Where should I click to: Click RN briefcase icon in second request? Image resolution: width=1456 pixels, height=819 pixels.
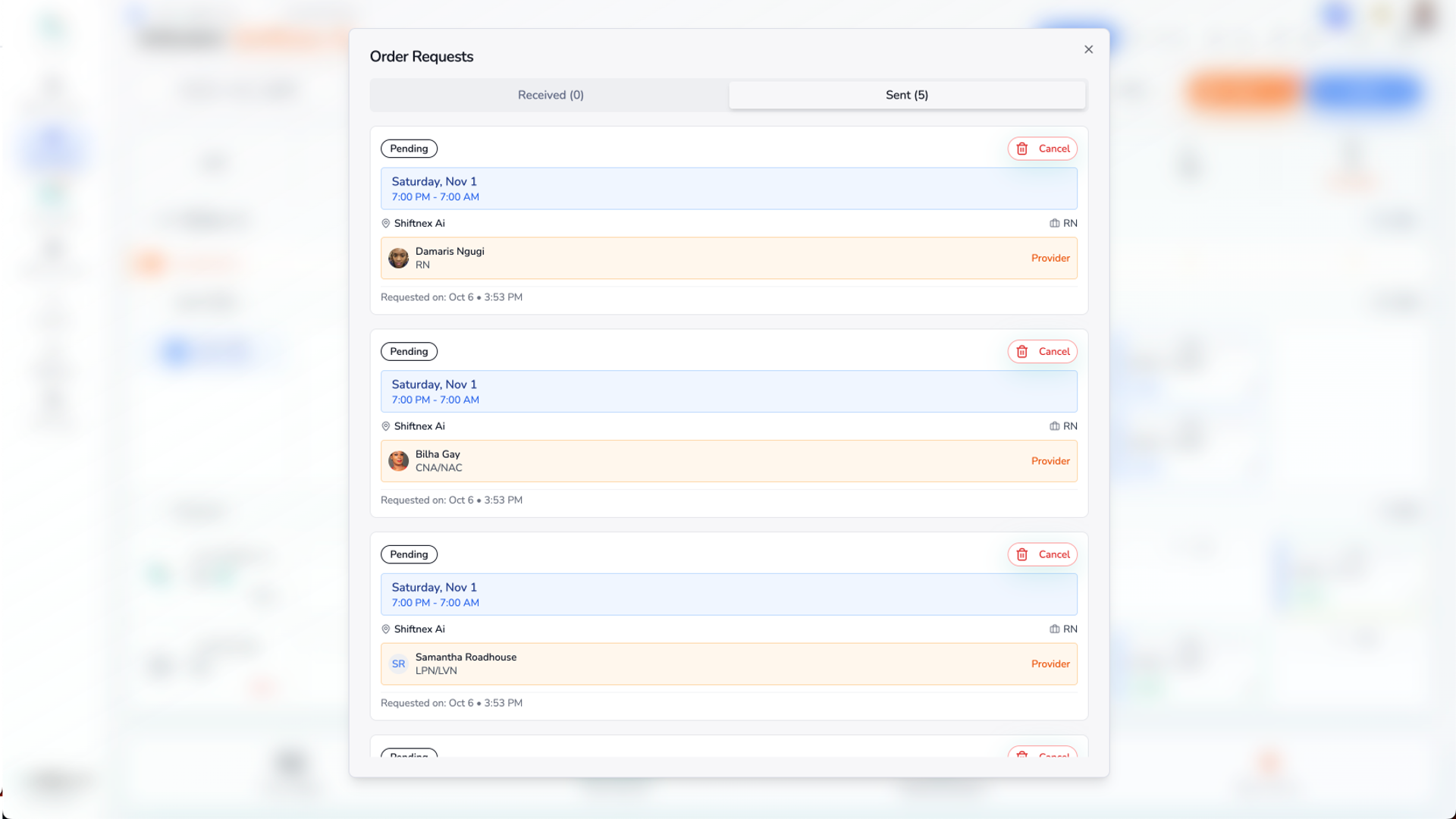point(1054,426)
